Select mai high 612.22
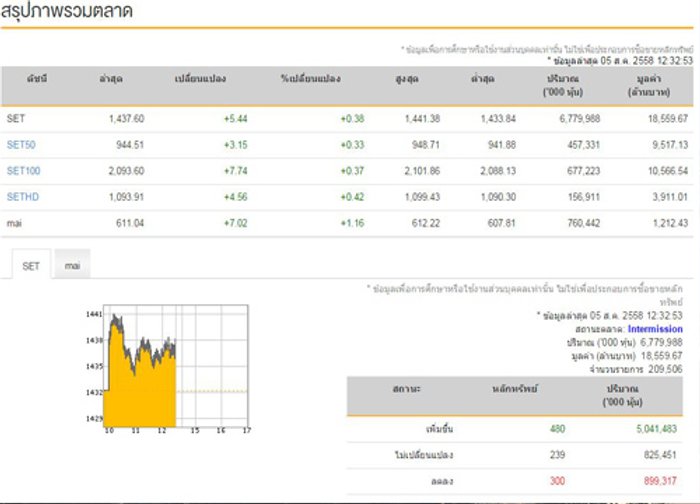This screenshot has height=504, width=700. point(425,223)
